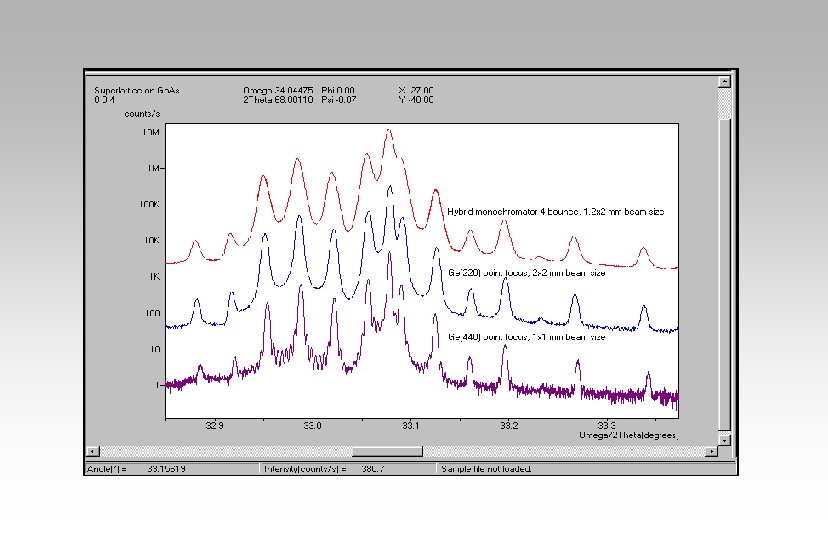
Task: Click the horizontal scrollbar right arrow
Action: [x=711, y=451]
